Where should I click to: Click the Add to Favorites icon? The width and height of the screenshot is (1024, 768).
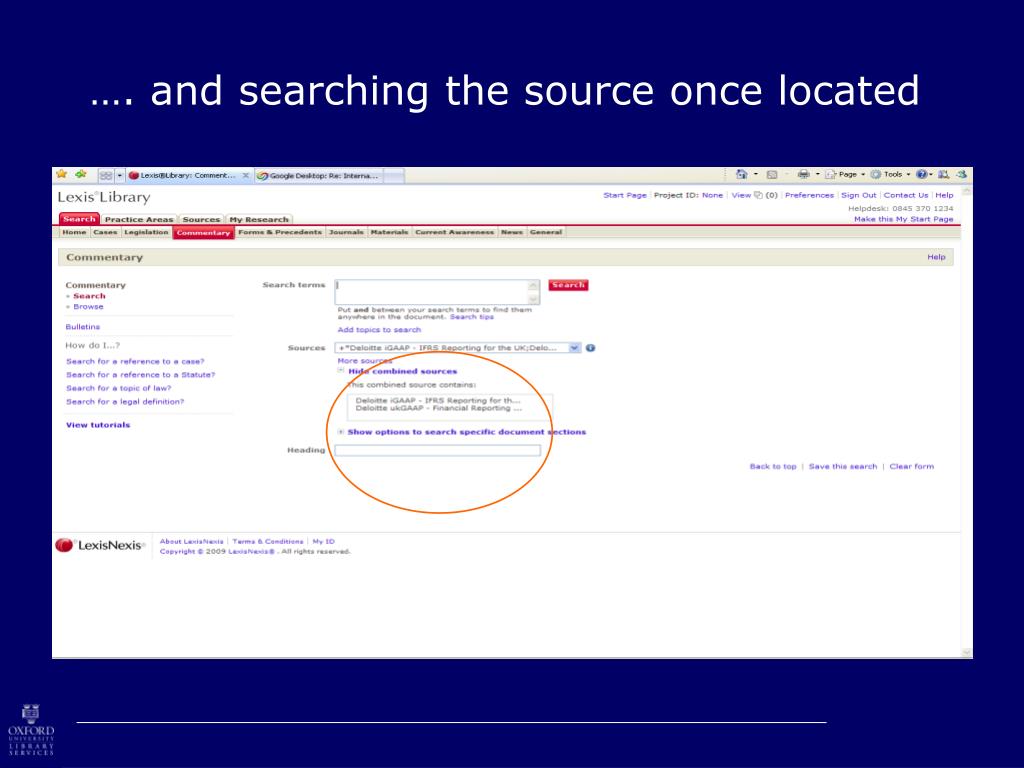[81, 174]
